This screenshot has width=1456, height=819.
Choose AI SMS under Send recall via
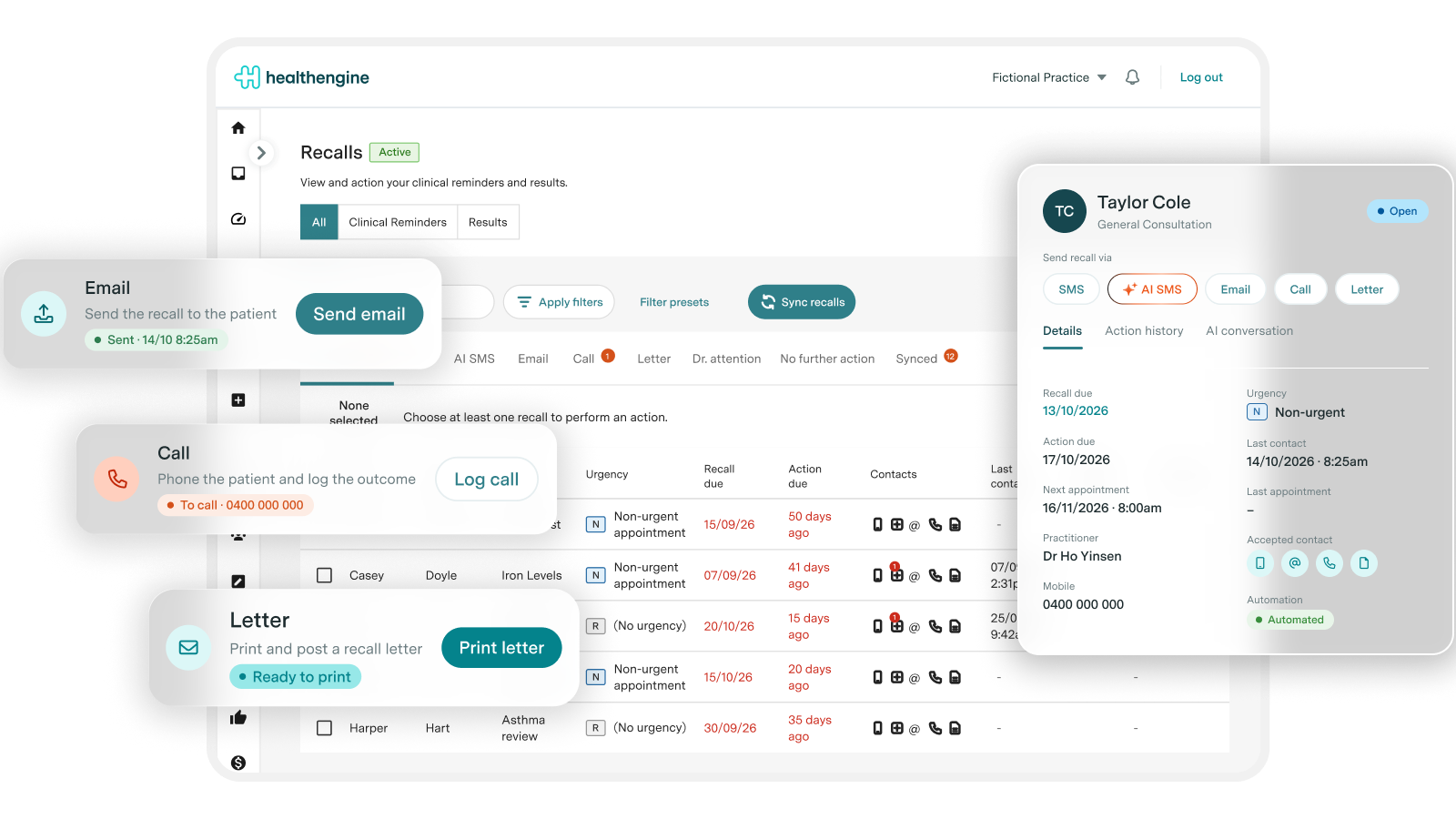click(1152, 289)
